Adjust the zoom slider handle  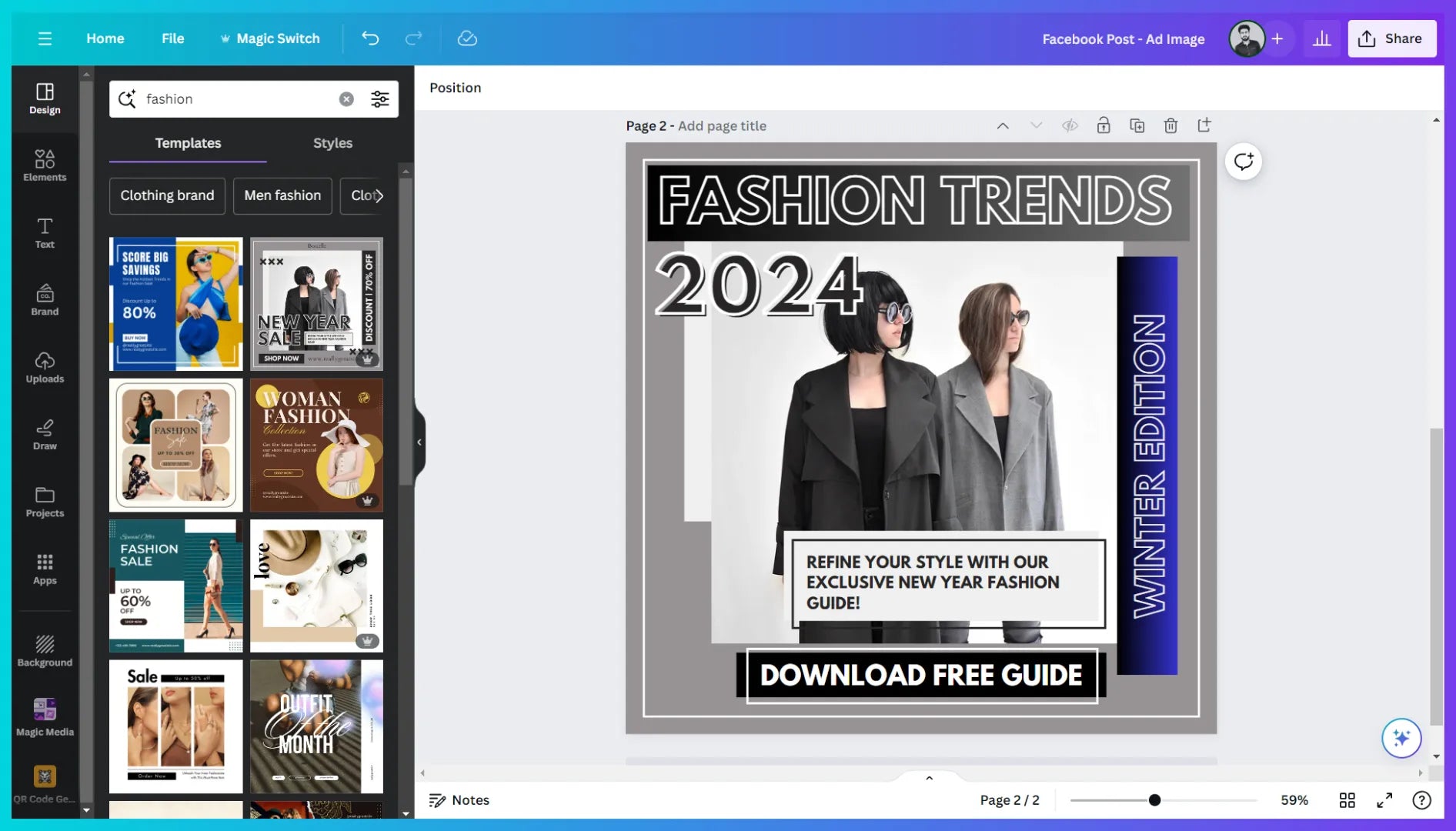click(1154, 800)
